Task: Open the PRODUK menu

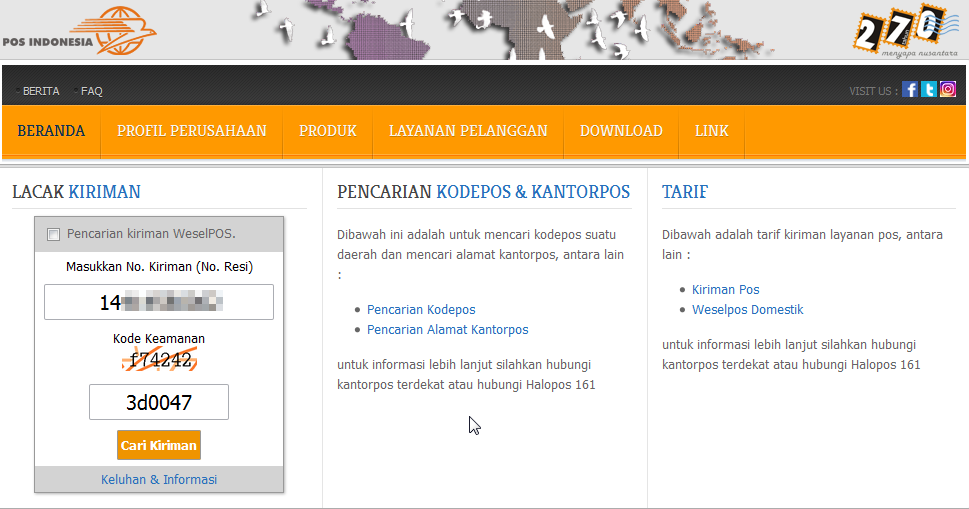Action: click(x=328, y=131)
